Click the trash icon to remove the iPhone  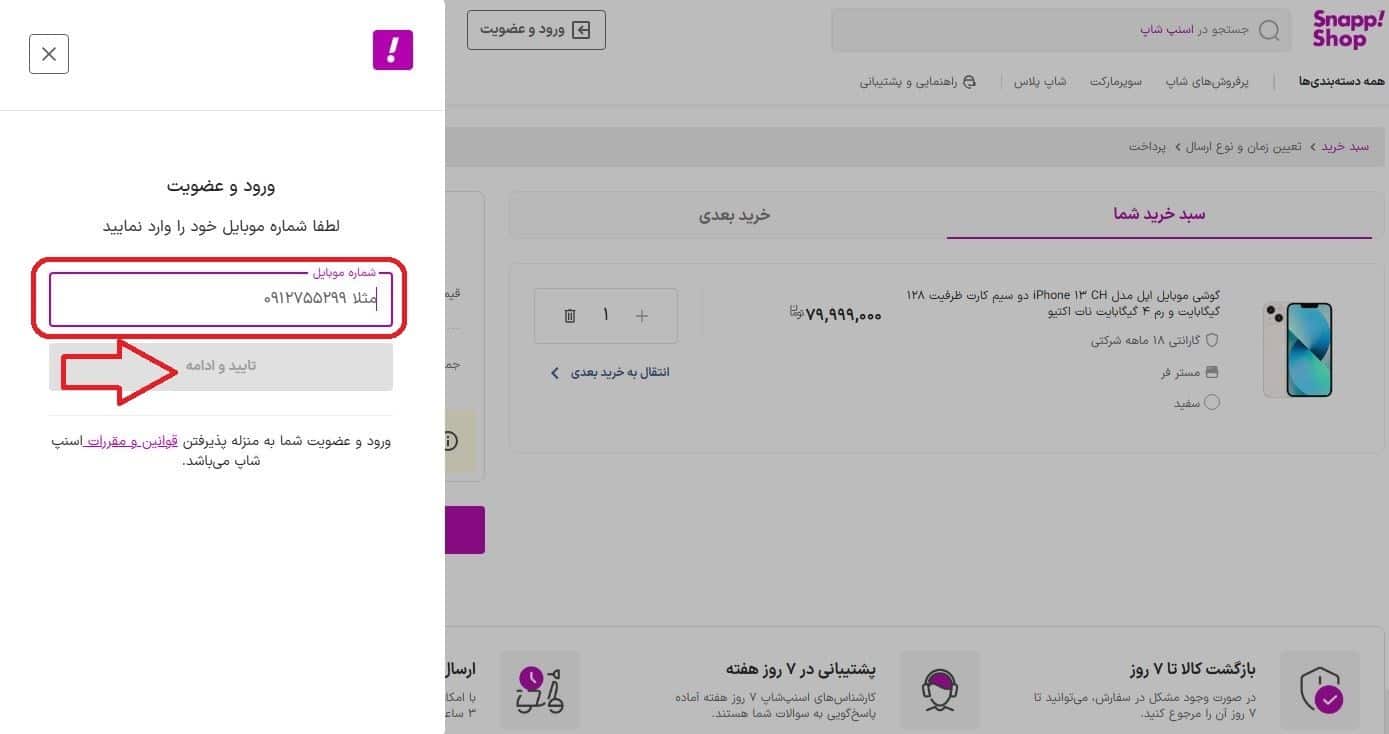point(569,315)
